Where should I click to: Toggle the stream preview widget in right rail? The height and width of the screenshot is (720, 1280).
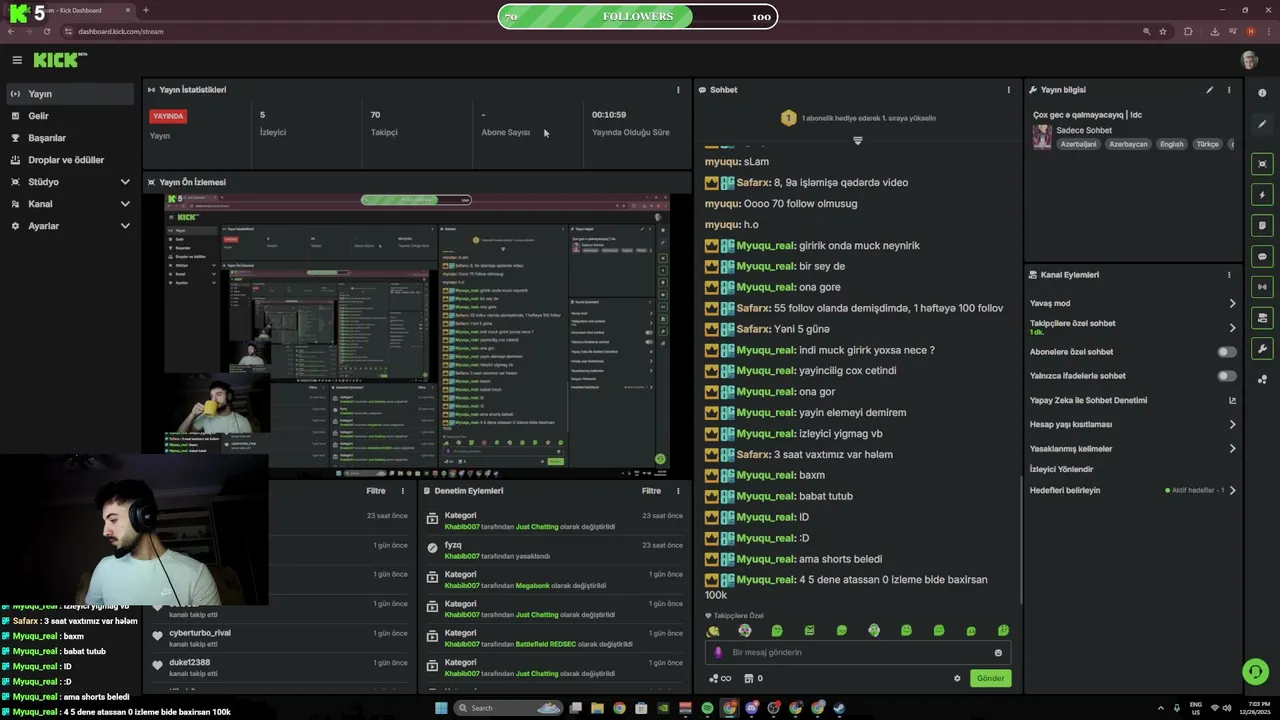(x=1262, y=164)
